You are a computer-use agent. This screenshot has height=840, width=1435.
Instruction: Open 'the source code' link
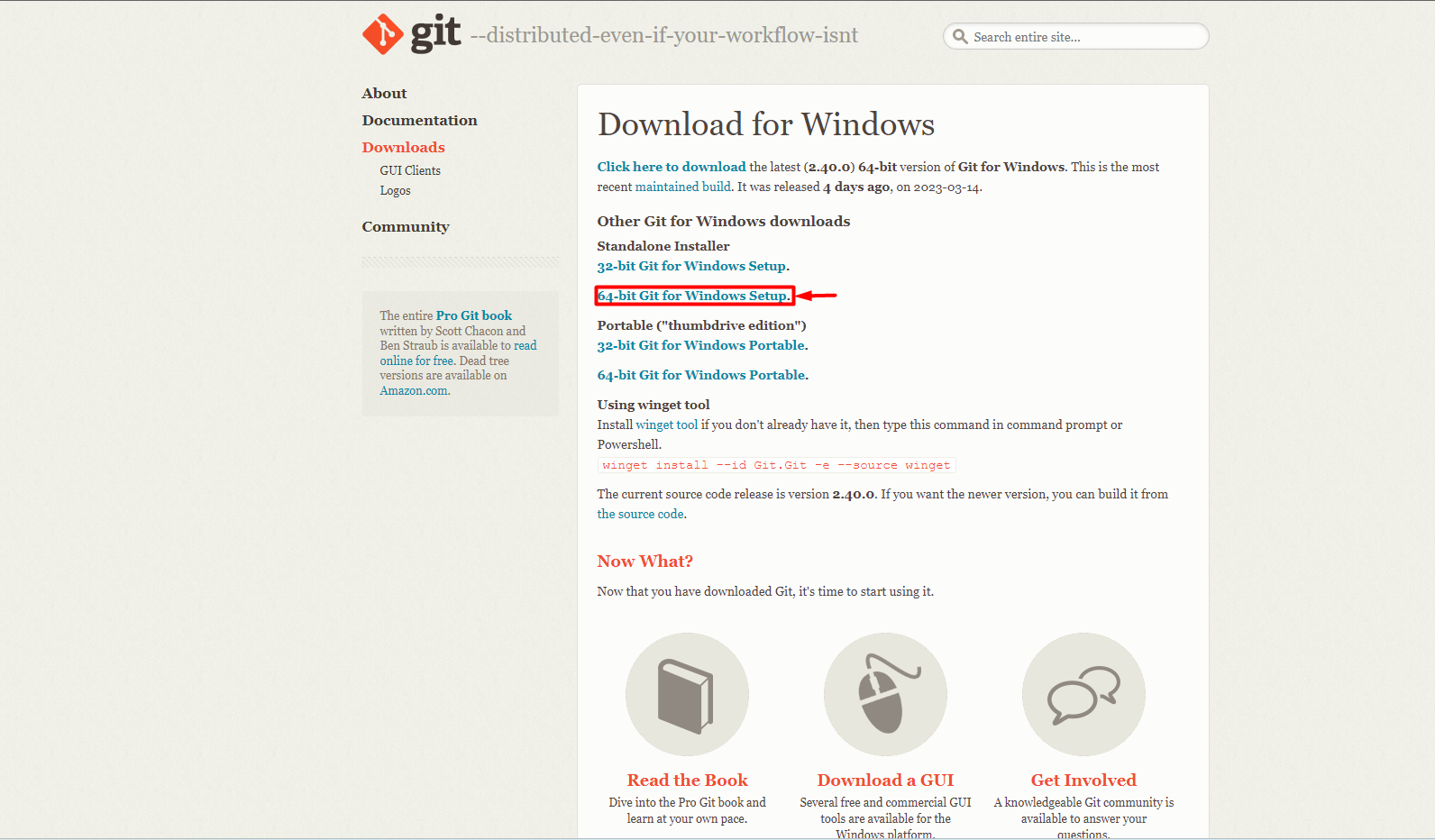(x=640, y=514)
